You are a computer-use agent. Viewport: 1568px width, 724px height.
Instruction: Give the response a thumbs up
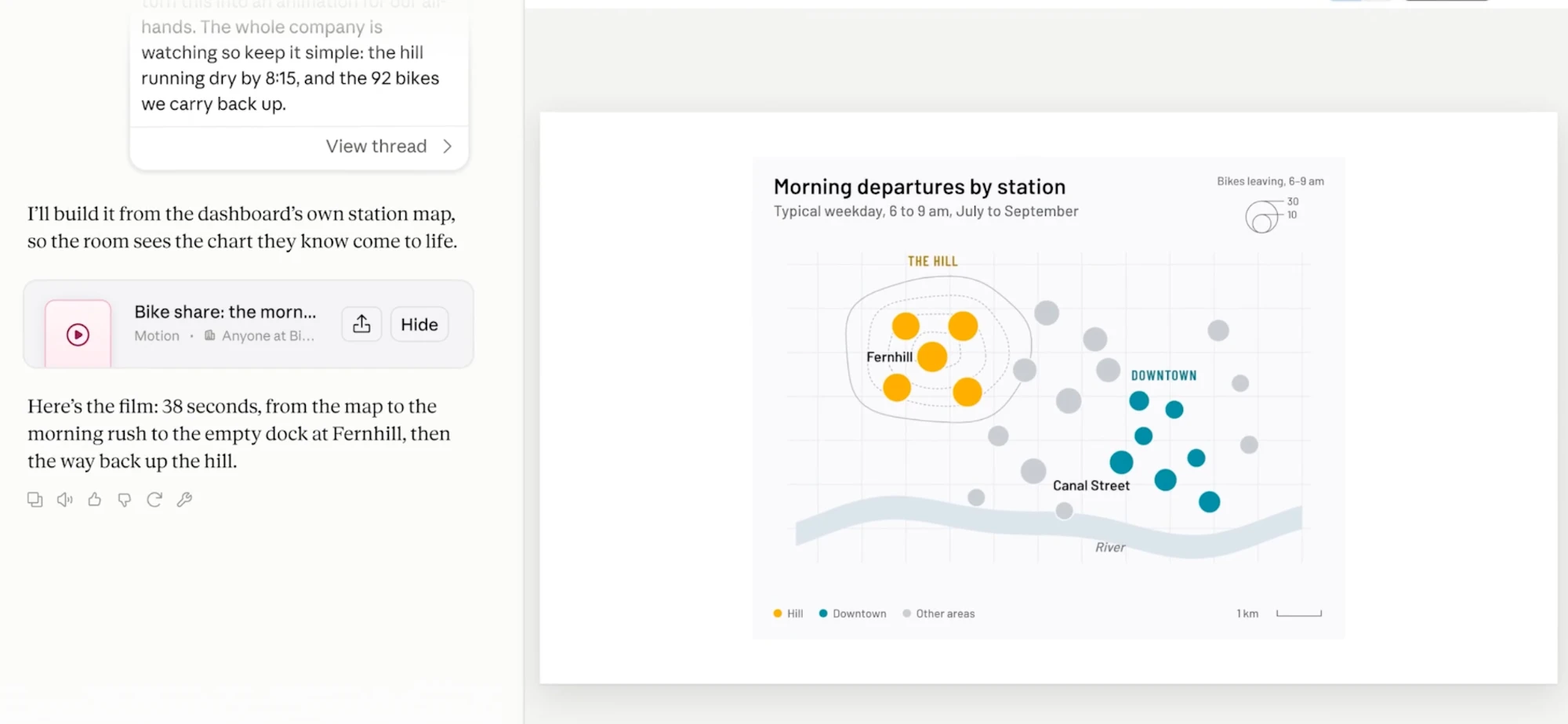(x=95, y=500)
